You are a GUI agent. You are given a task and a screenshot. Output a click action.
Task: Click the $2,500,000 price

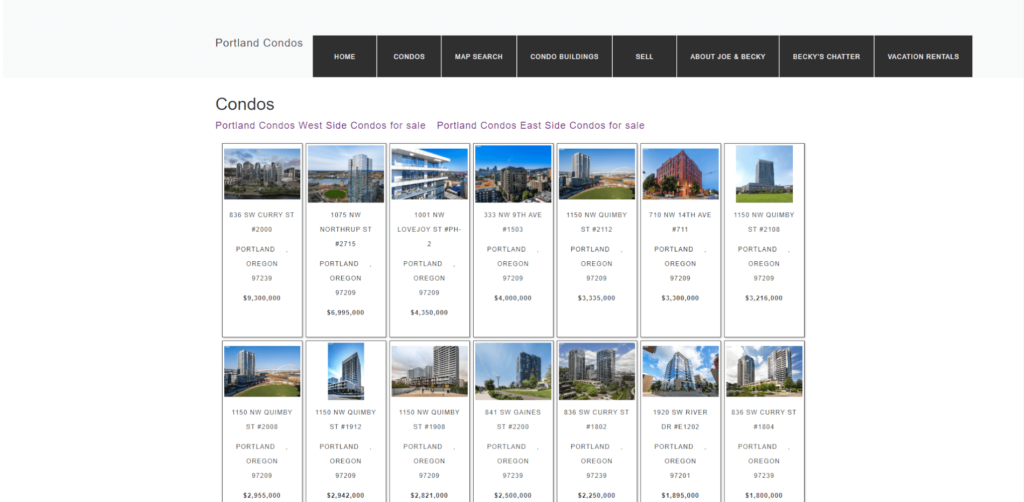pos(513,495)
